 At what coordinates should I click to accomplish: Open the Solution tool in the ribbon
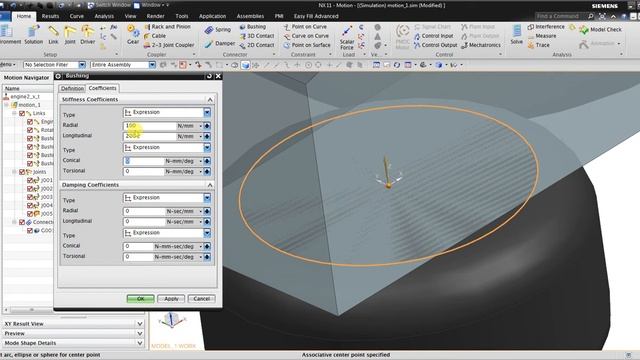click(x=33, y=35)
